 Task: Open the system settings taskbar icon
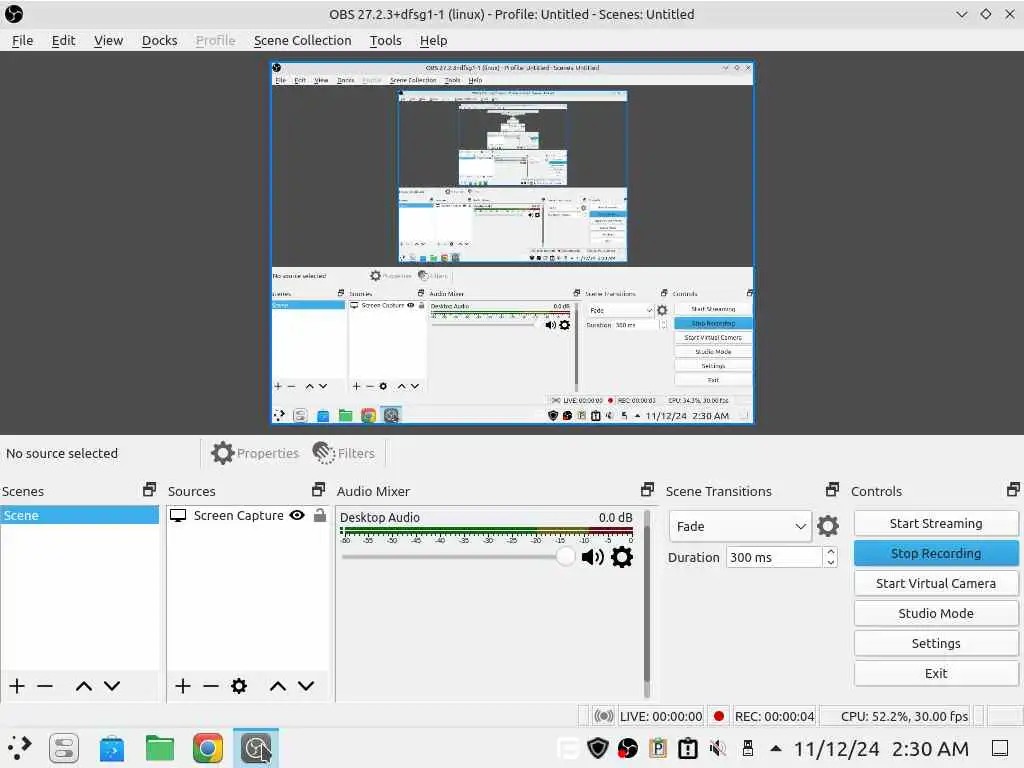tap(64, 748)
